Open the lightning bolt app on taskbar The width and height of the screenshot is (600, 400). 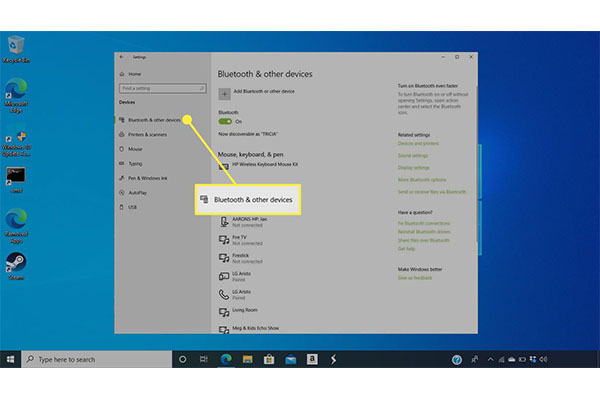pyautogui.click(x=333, y=359)
